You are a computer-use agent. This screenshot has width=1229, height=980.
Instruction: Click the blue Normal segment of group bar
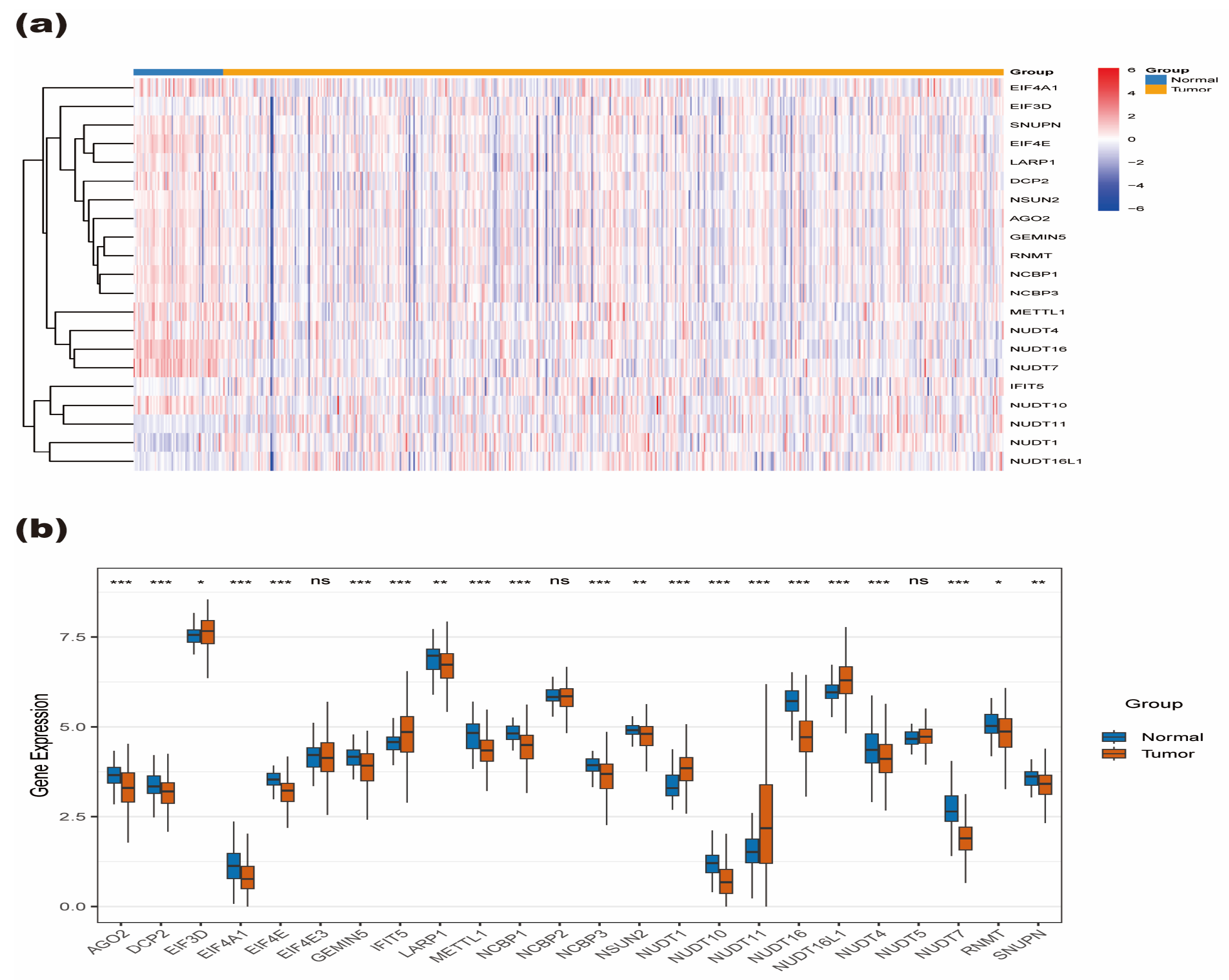(178, 72)
